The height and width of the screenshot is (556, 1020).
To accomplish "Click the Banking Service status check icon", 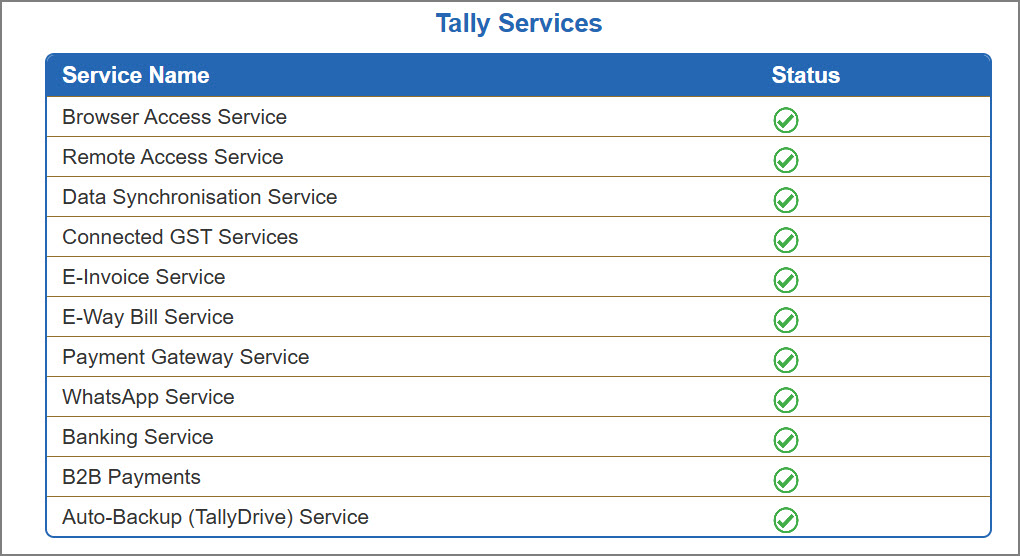I will (786, 440).
